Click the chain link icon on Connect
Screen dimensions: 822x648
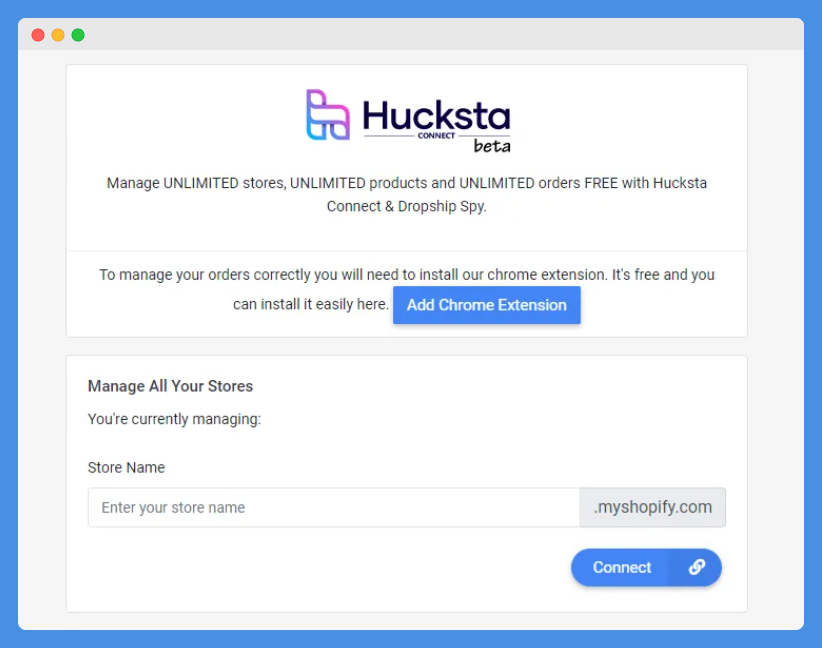[x=697, y=567]
